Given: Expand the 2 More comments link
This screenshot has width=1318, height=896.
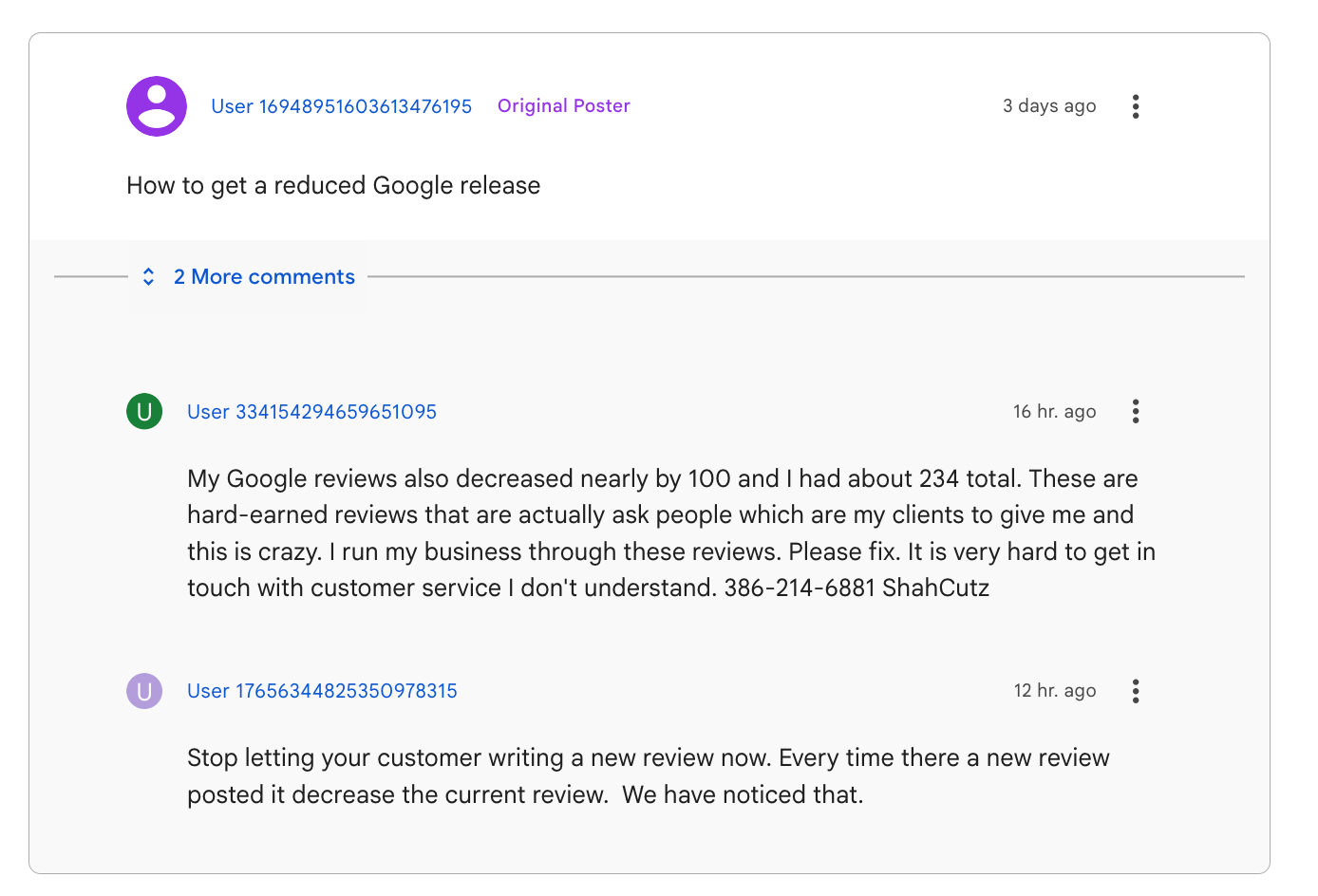Looking at the screenshot, I should 264,276.
